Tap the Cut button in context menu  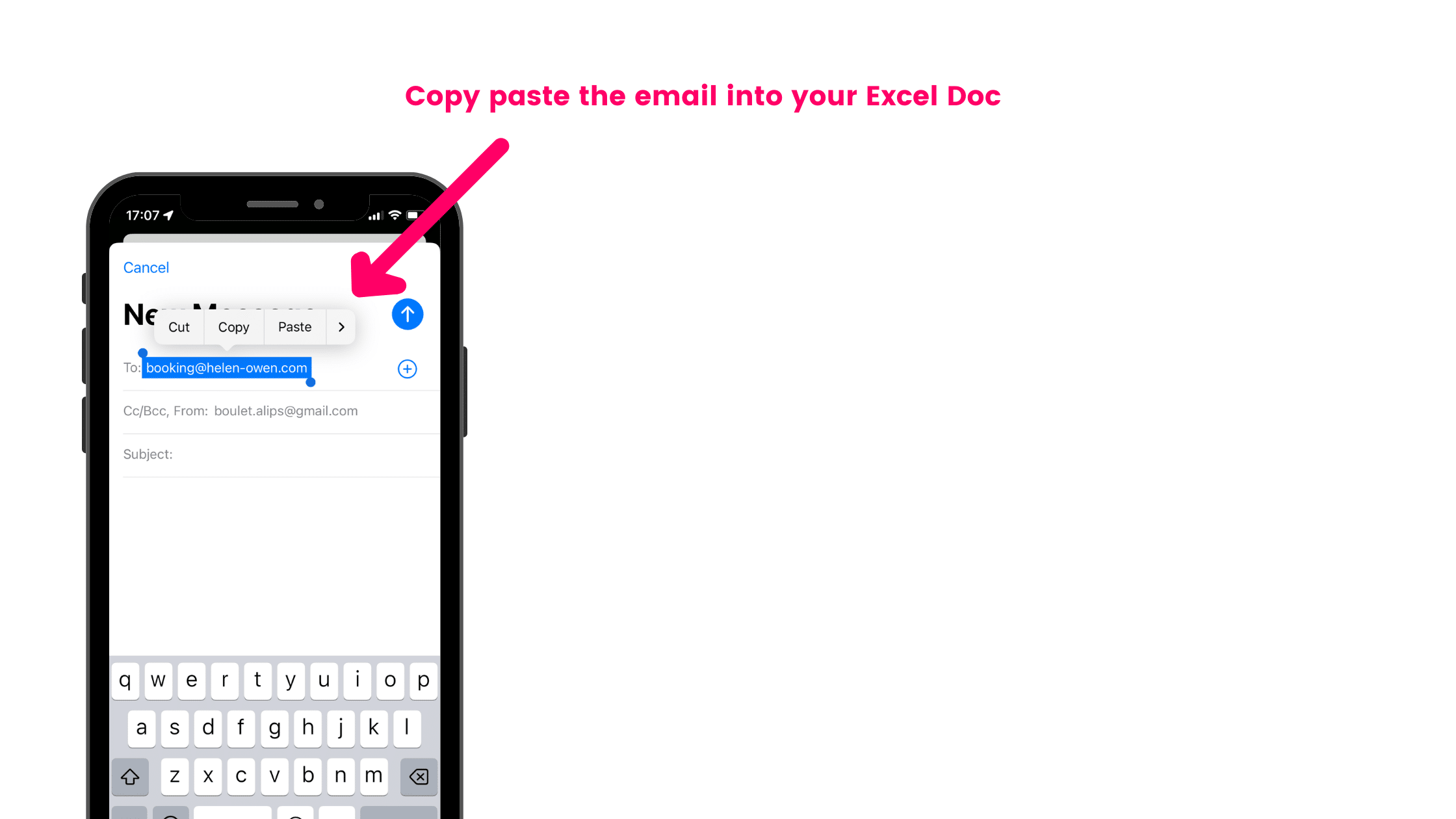pyautogui.click(x=179, y=326)
